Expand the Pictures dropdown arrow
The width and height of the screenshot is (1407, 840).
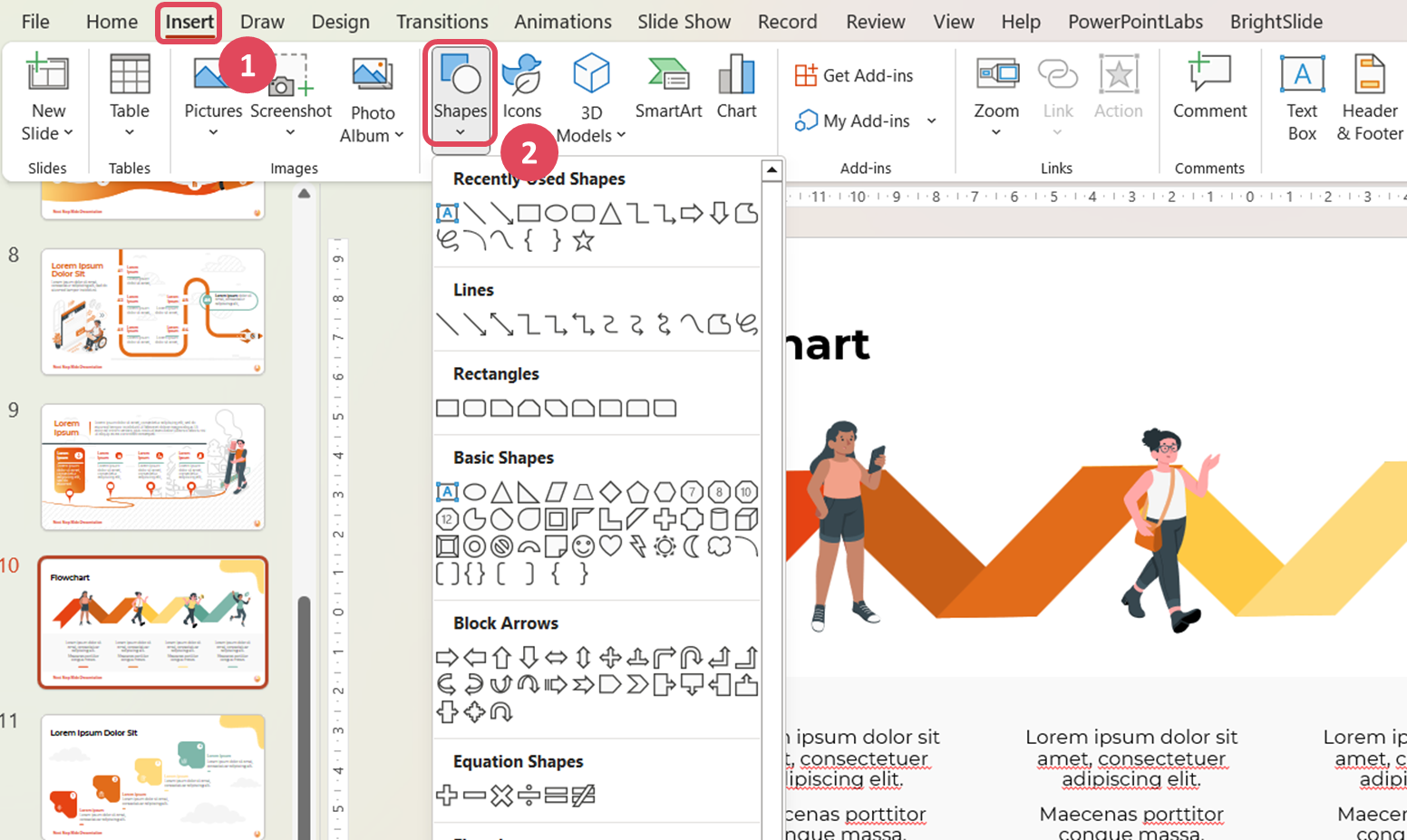tap(213, 133)
